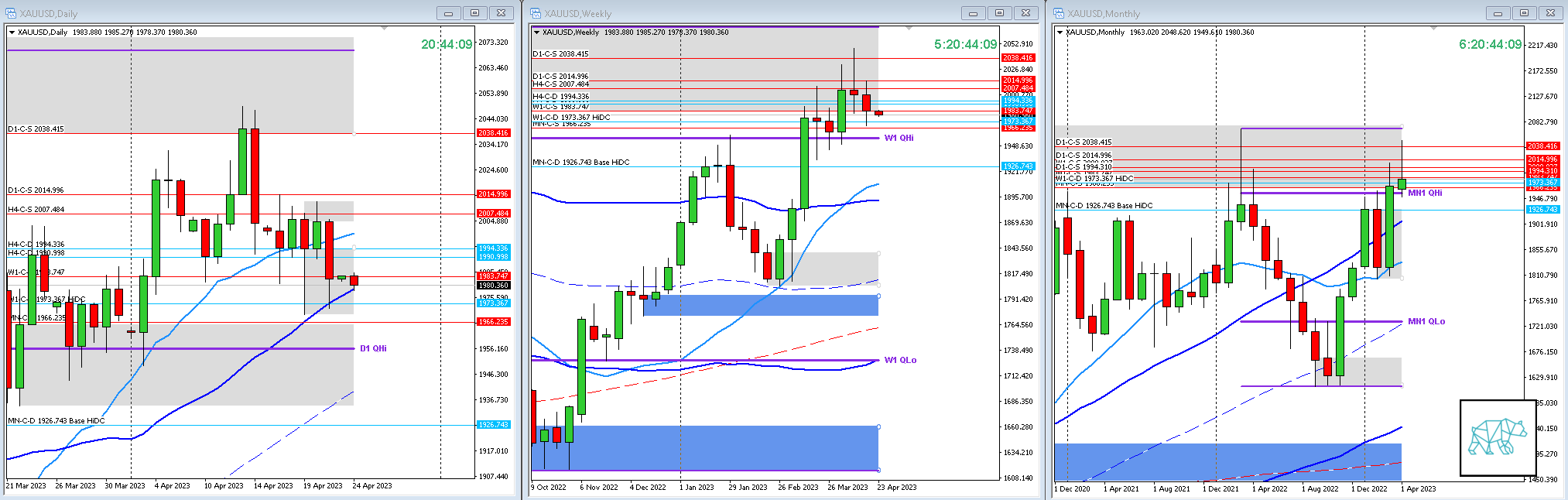Close the XAUUSD,Daily chart window
This screenshot has height=500, width=1568.
point(501,13)
